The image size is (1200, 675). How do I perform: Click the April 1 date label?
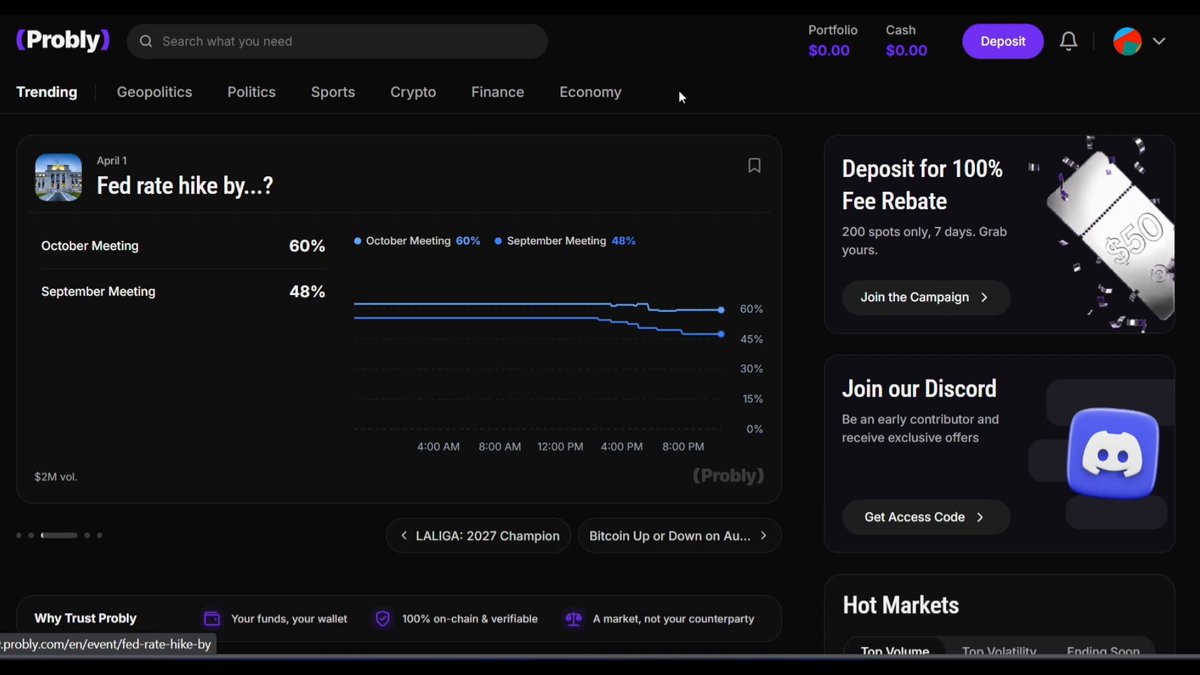(112, 160)
